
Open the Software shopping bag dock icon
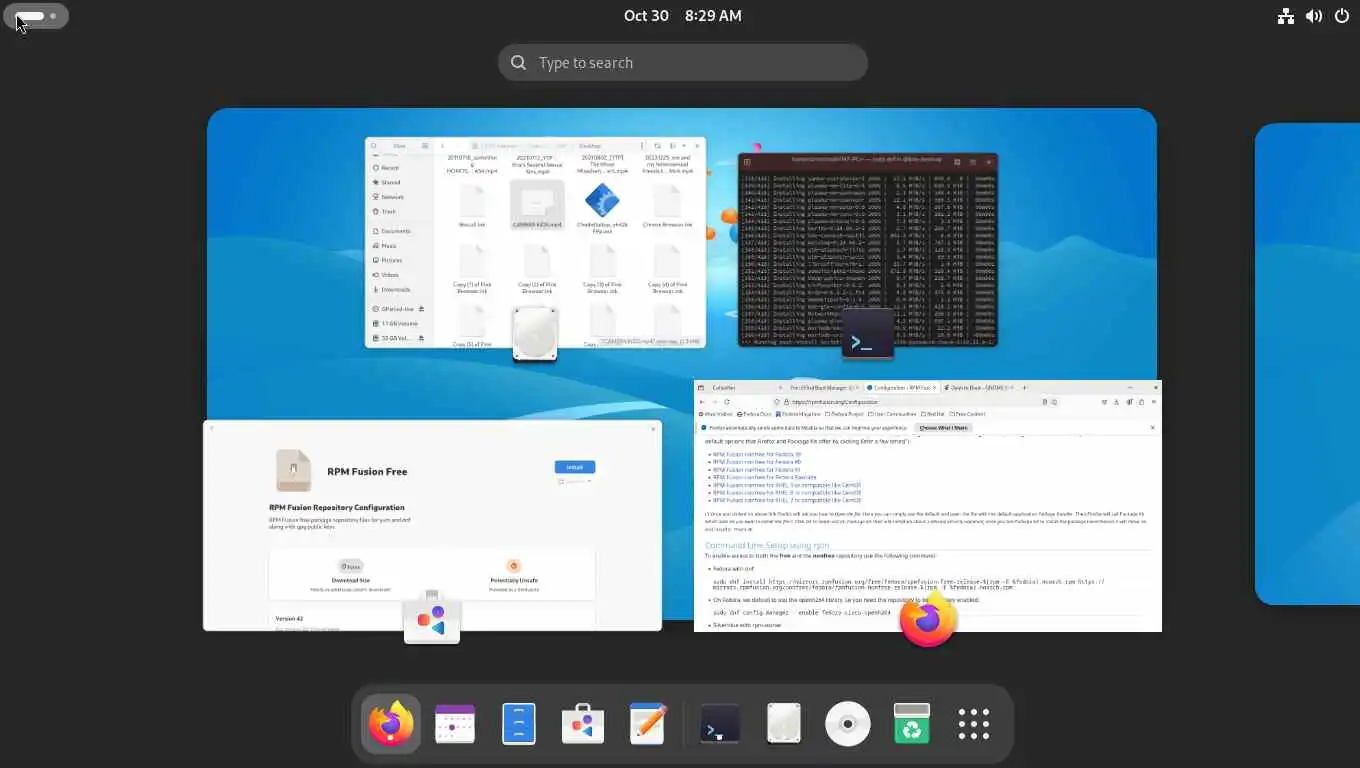(x=583, y=724)
